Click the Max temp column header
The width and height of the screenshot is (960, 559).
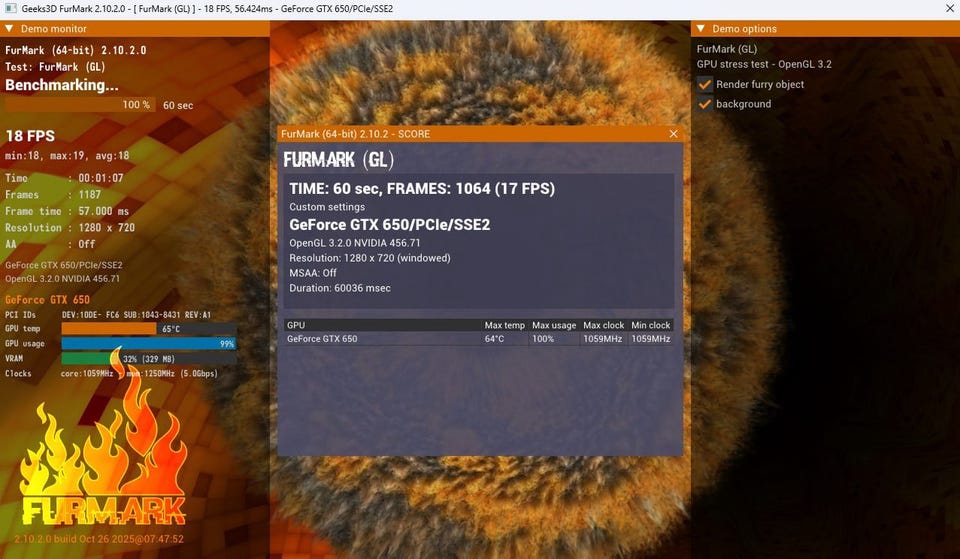click(504, 325)
